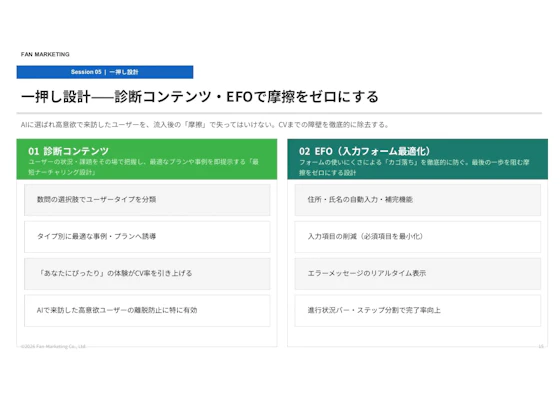This screenshot has height=396, width=560.
Task: Click the row タイプ別に最適な事例・プランへ誘導
Action: (147, 237)
